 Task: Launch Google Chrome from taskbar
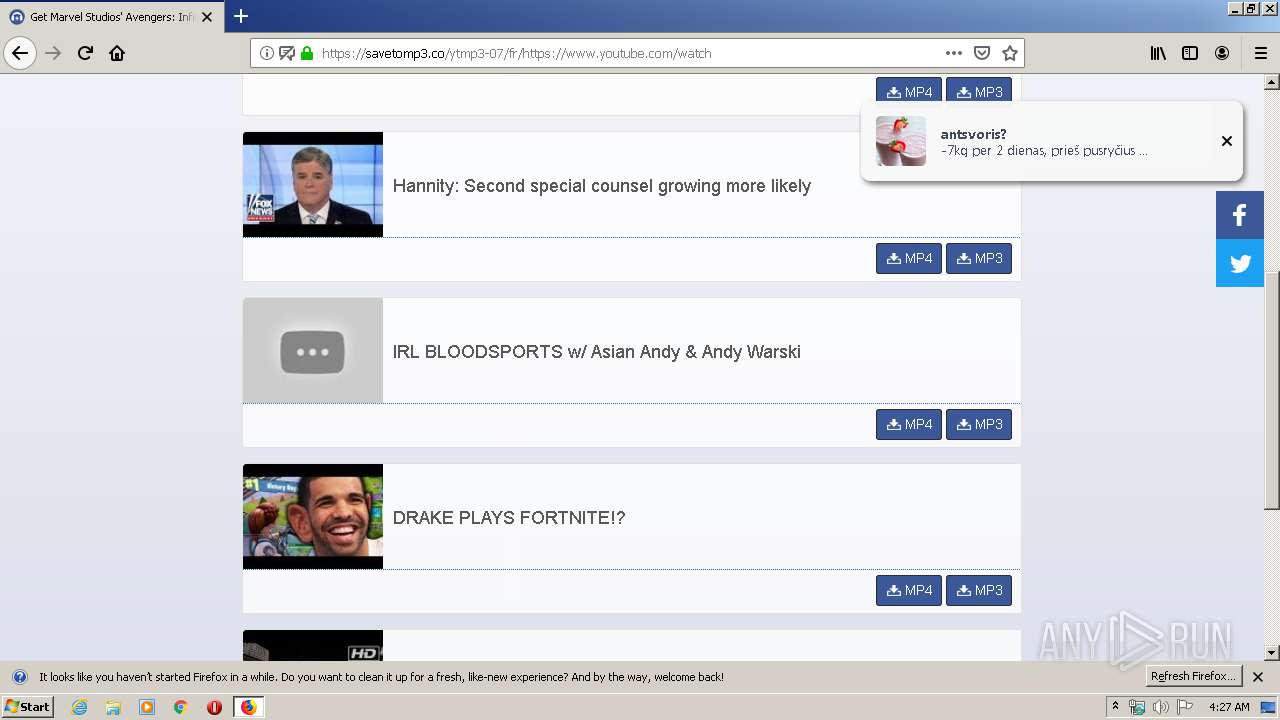click(181, 707)
